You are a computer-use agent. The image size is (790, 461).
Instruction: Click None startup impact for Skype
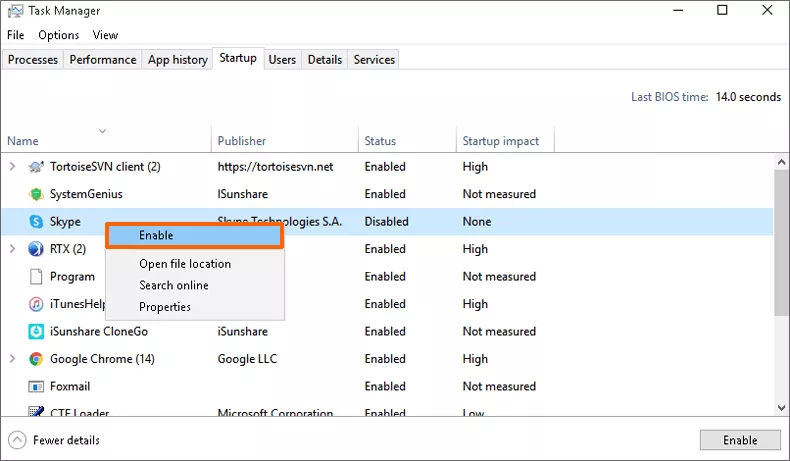[x=477, y=222]
